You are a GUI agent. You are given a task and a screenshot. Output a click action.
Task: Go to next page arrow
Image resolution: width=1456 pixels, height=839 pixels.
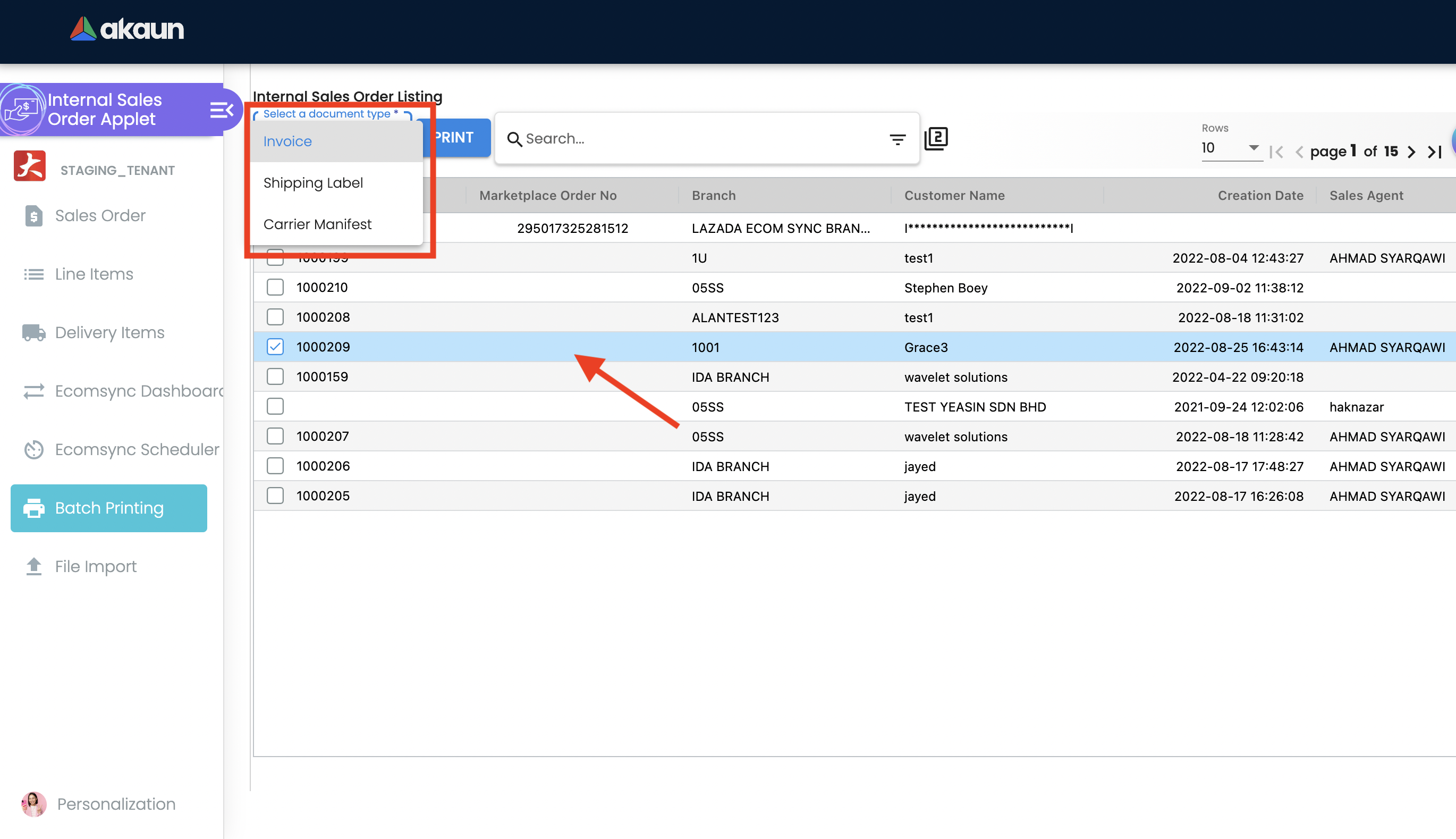[1411, 152]
